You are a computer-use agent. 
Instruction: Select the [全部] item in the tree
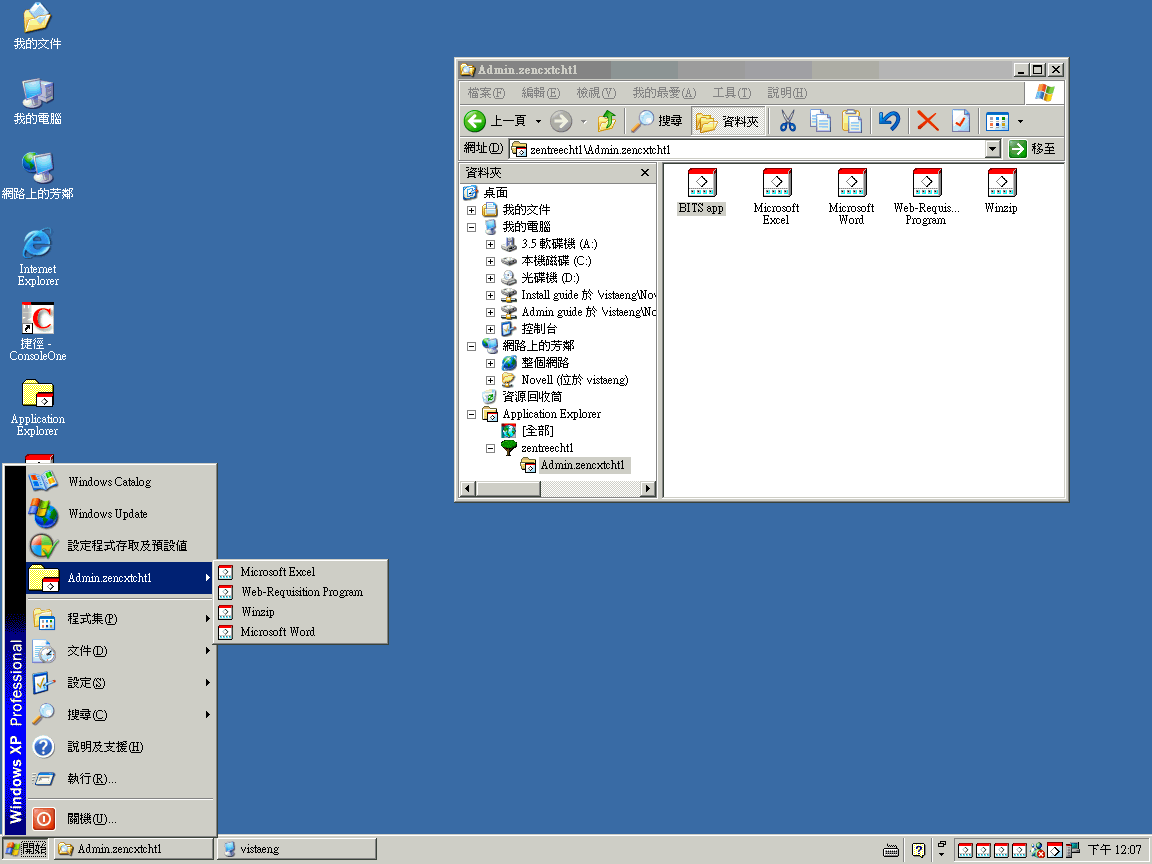(537, 431)
